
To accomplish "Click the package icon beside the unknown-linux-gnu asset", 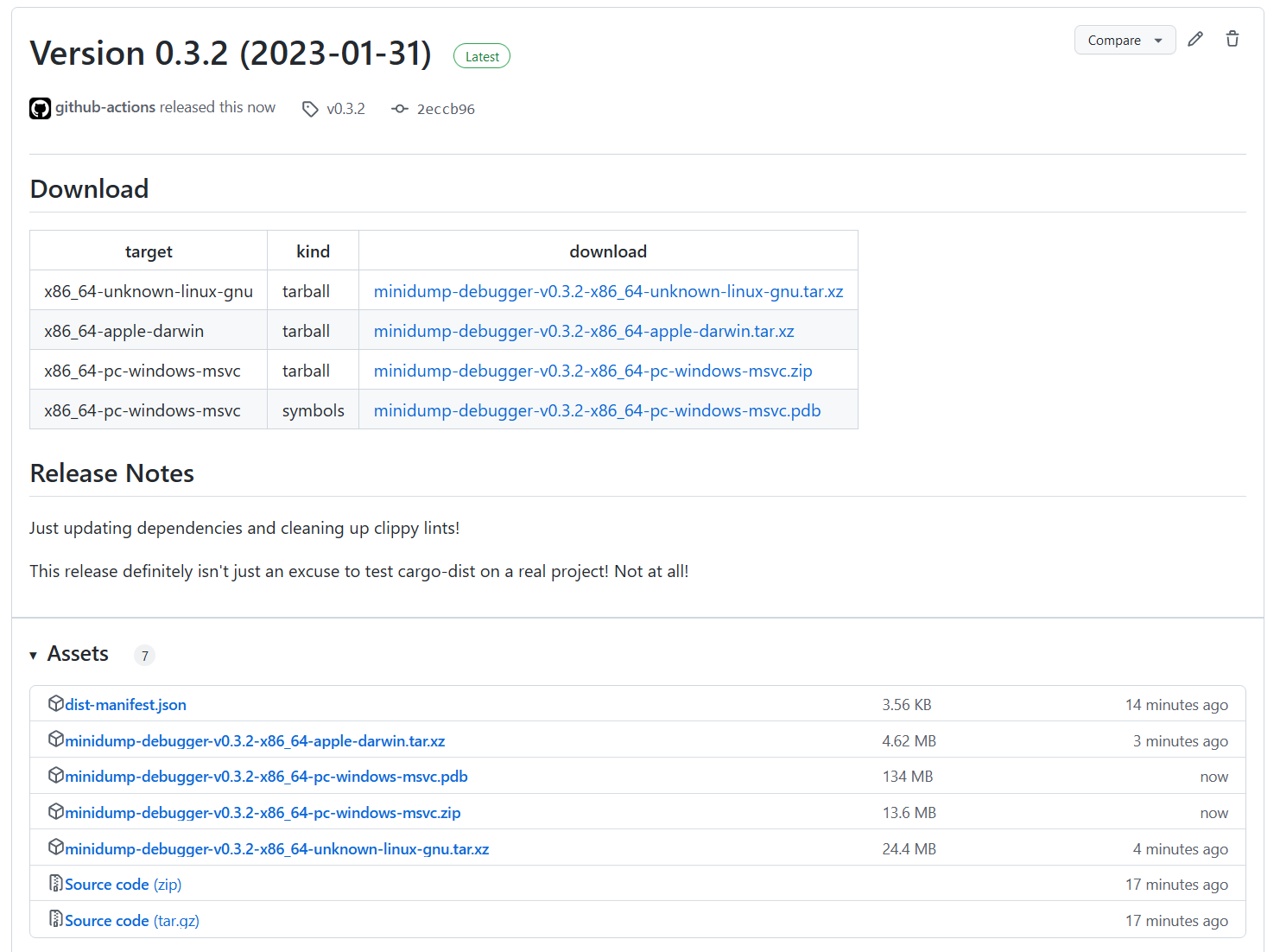I will pos(55,847).
